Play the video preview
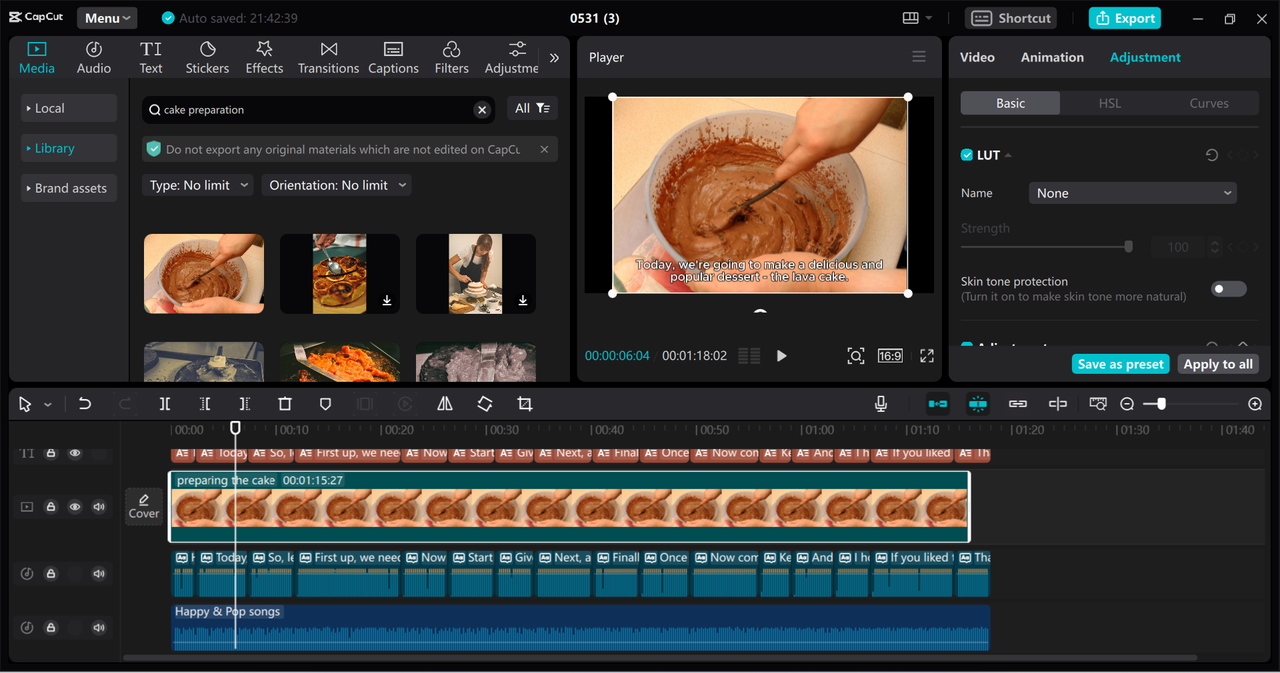 pyautogui.click(x=782, y=356)
